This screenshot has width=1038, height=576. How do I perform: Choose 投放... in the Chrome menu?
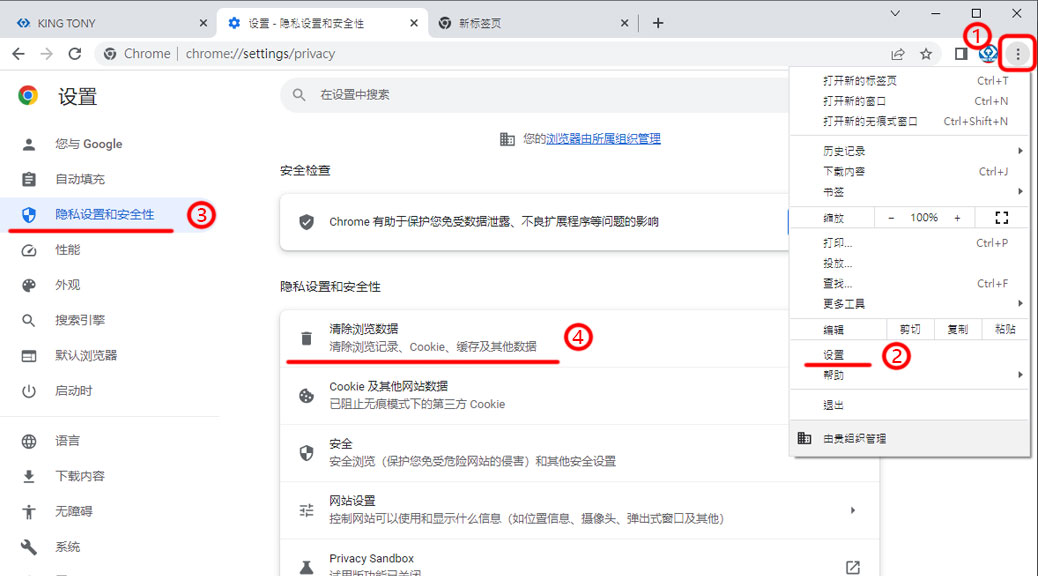tap(910, 264)
